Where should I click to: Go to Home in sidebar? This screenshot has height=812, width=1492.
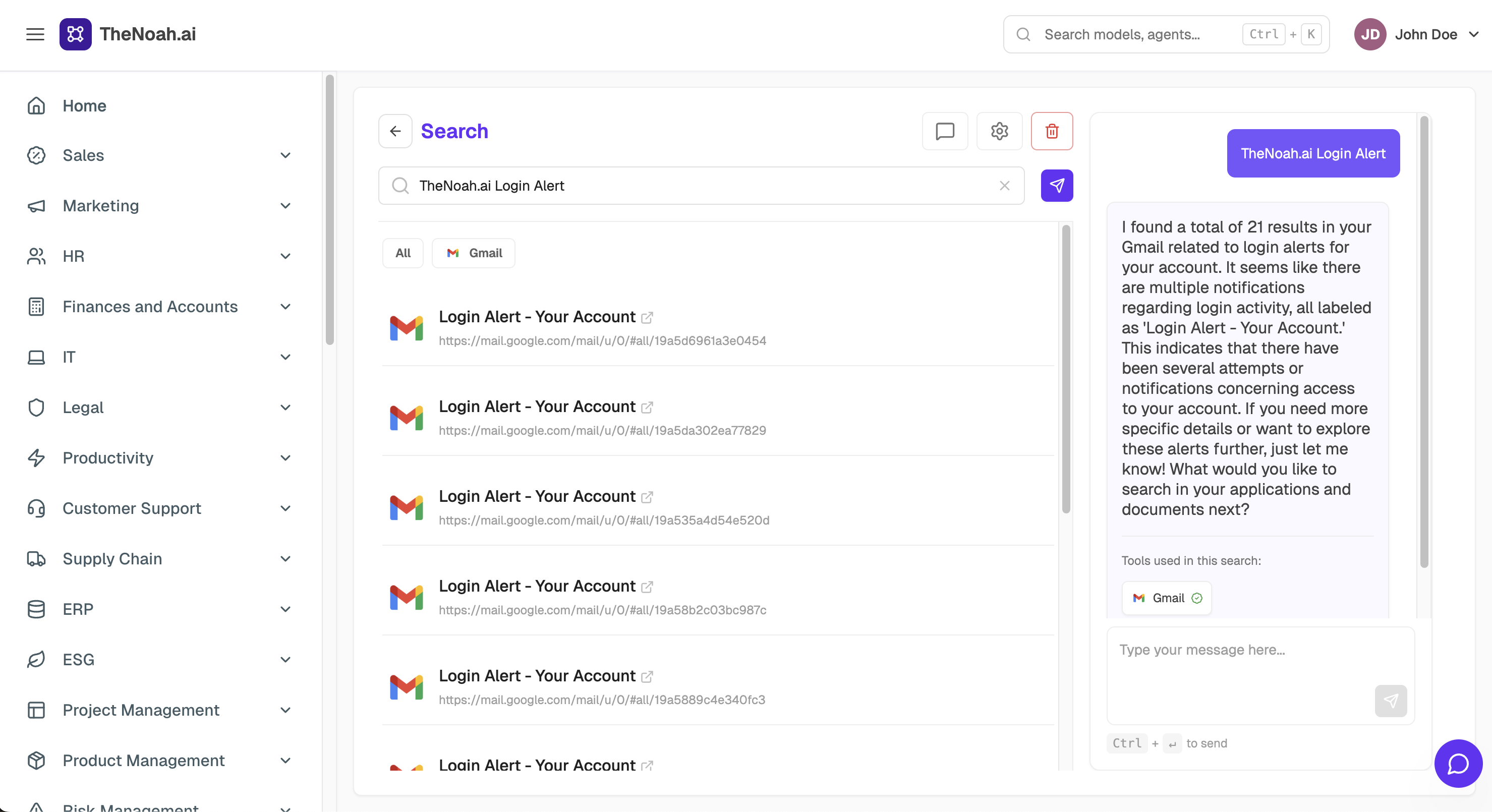(x=85, y=105)
